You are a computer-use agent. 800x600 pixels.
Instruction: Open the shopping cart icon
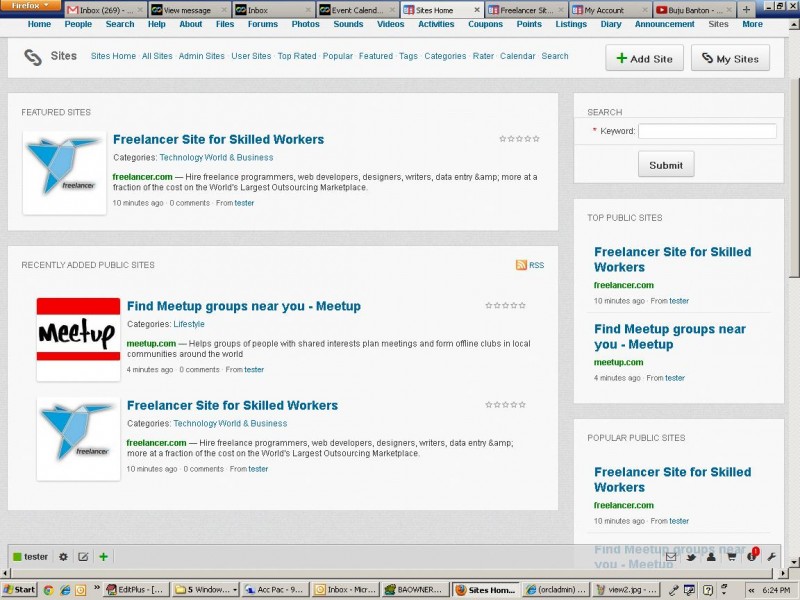pos(731,557)
